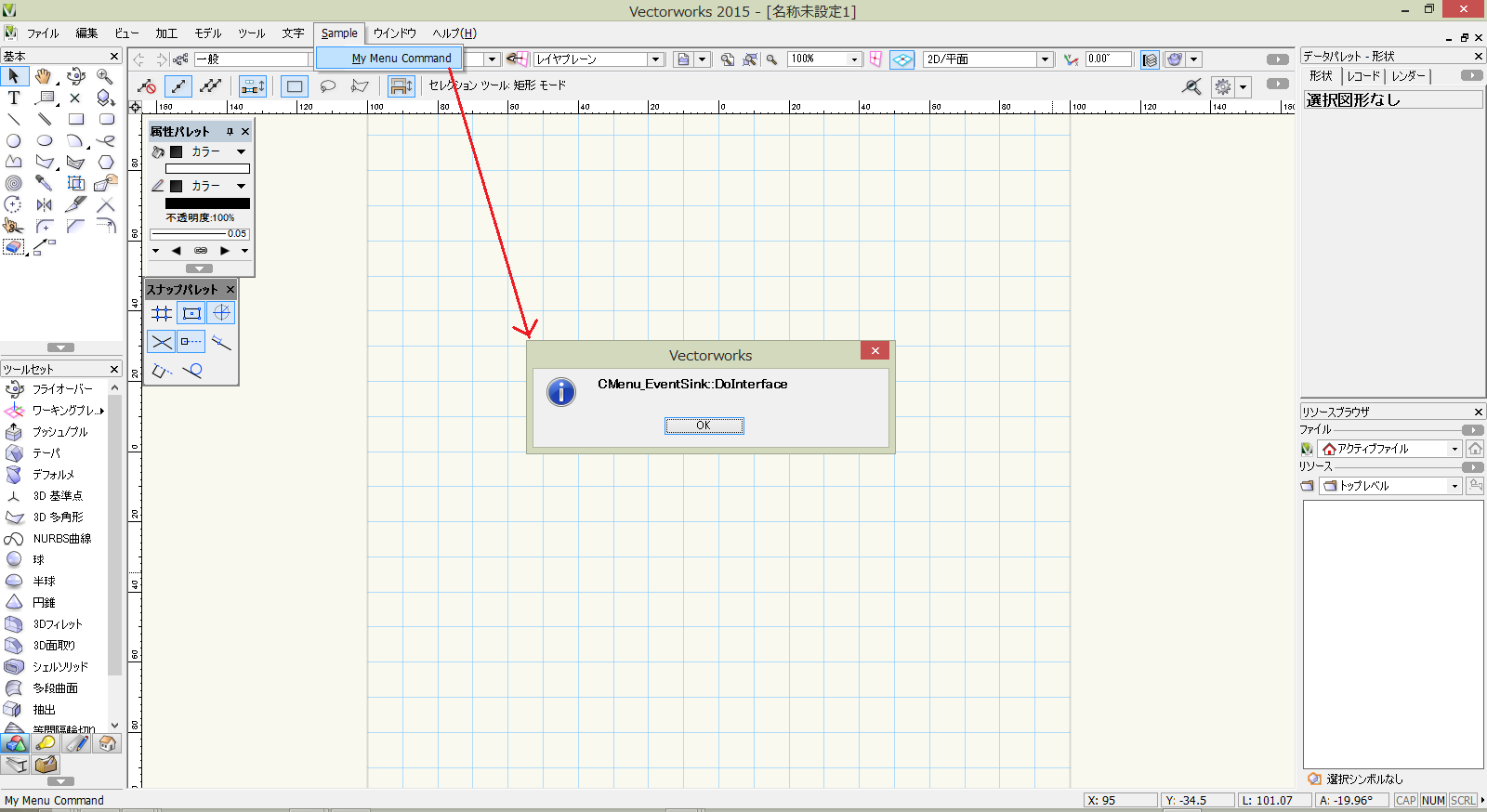
Task: Open the 編集 menu
Action: coord(86,33)
